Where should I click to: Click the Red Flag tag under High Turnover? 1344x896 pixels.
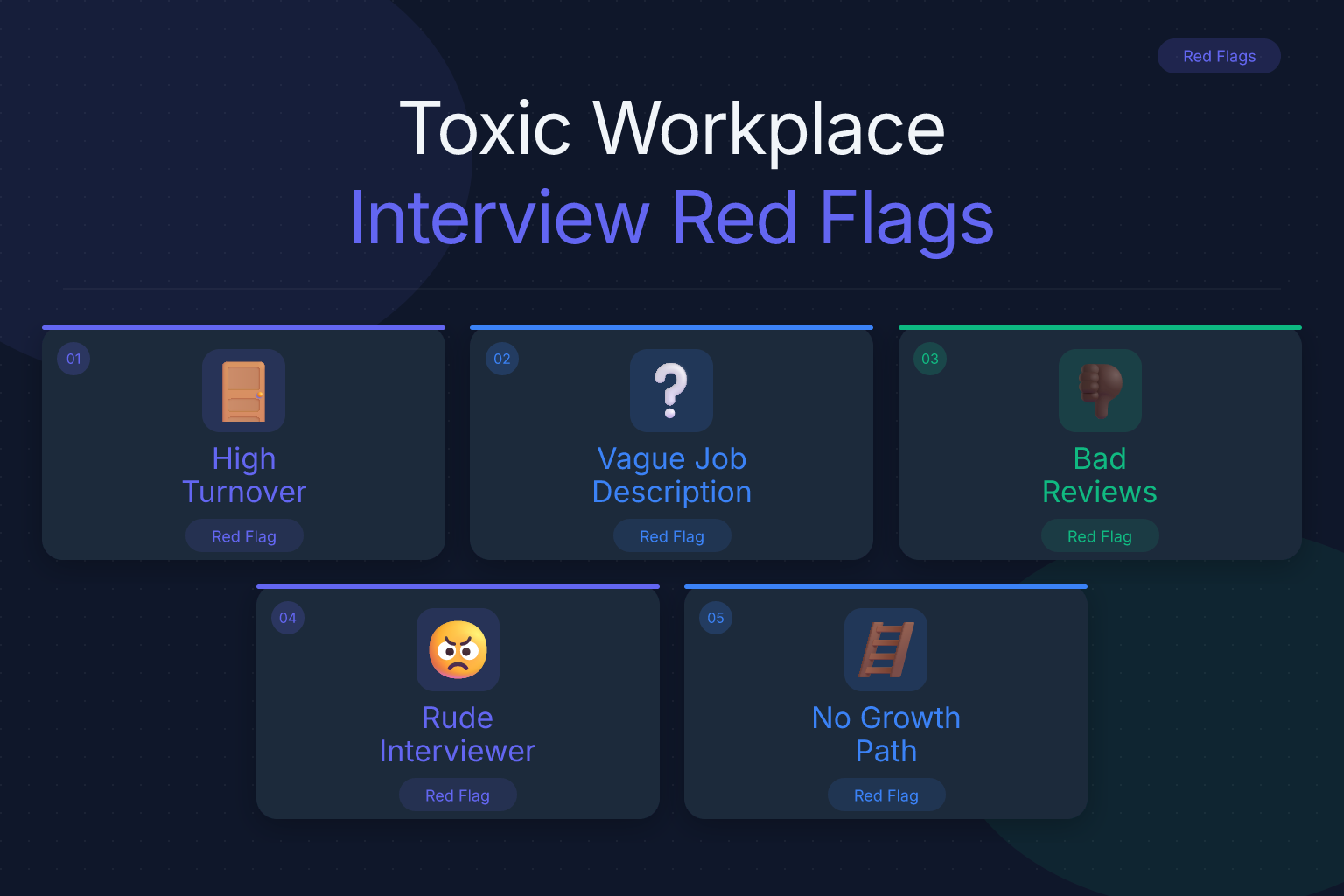[244, 536]
